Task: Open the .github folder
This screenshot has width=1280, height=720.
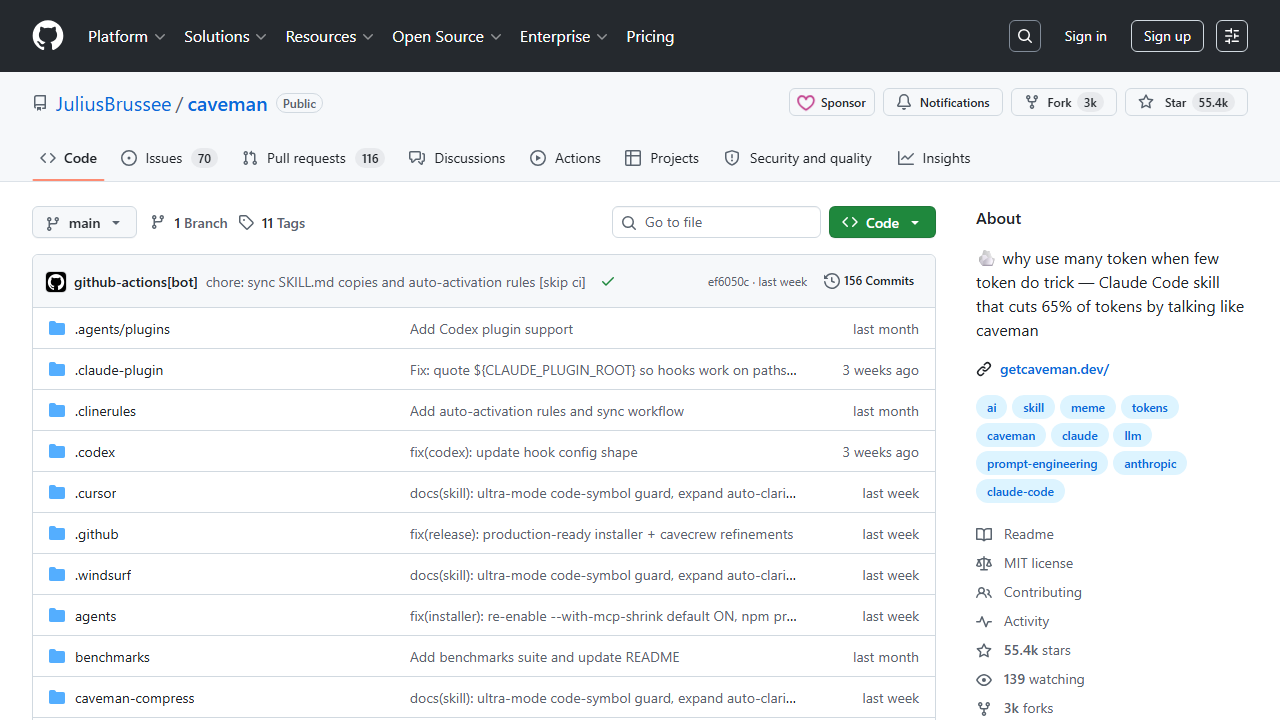Action: pos(96,534)
